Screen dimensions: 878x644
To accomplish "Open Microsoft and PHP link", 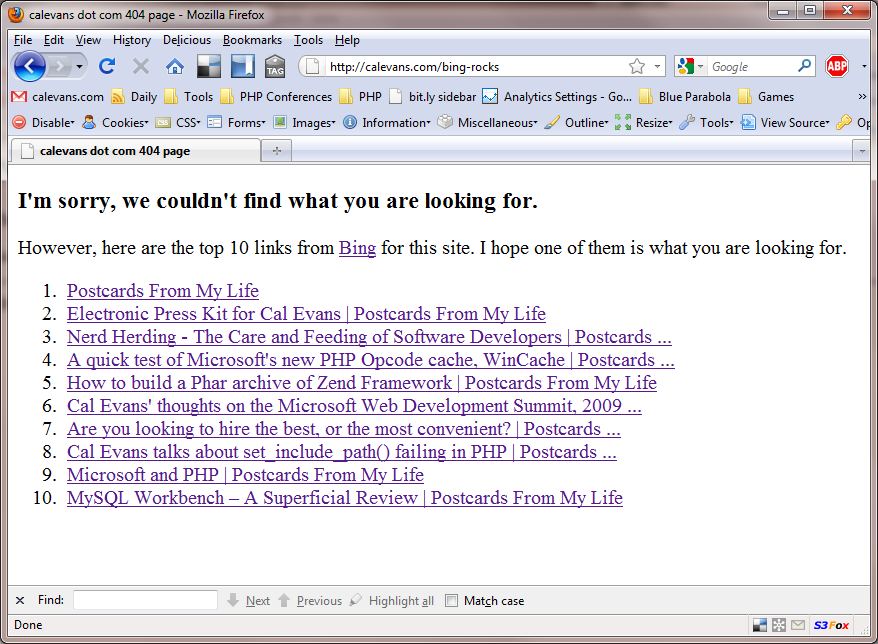I will point(245,475).
